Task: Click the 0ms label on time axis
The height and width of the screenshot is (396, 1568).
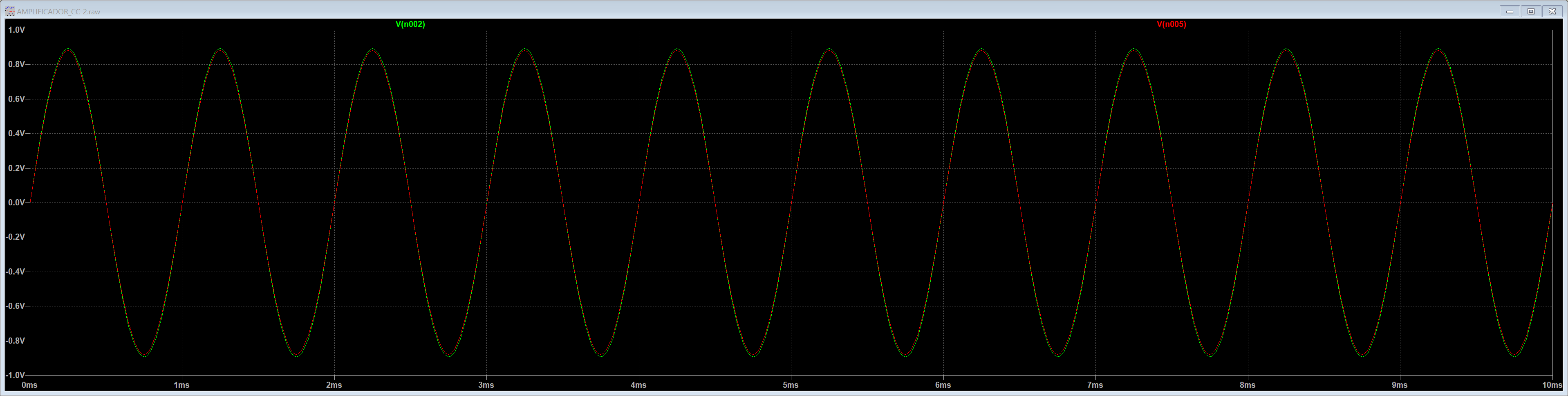Action: [29, 385]
